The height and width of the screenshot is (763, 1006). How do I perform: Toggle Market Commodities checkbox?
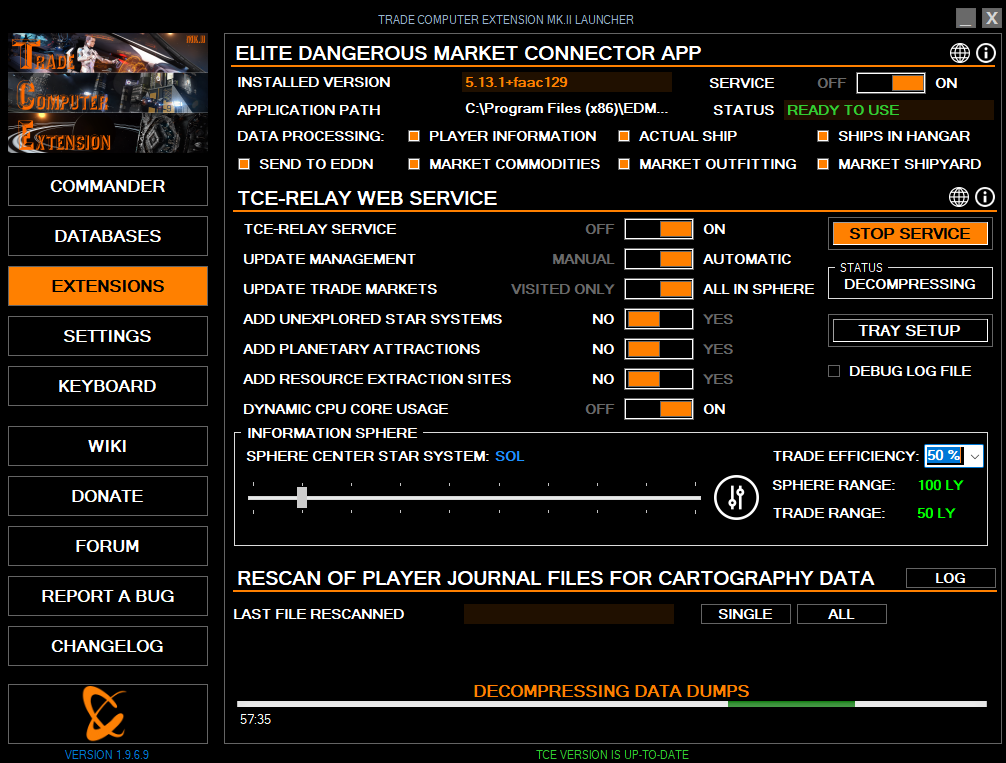click(x=414, y=164)
